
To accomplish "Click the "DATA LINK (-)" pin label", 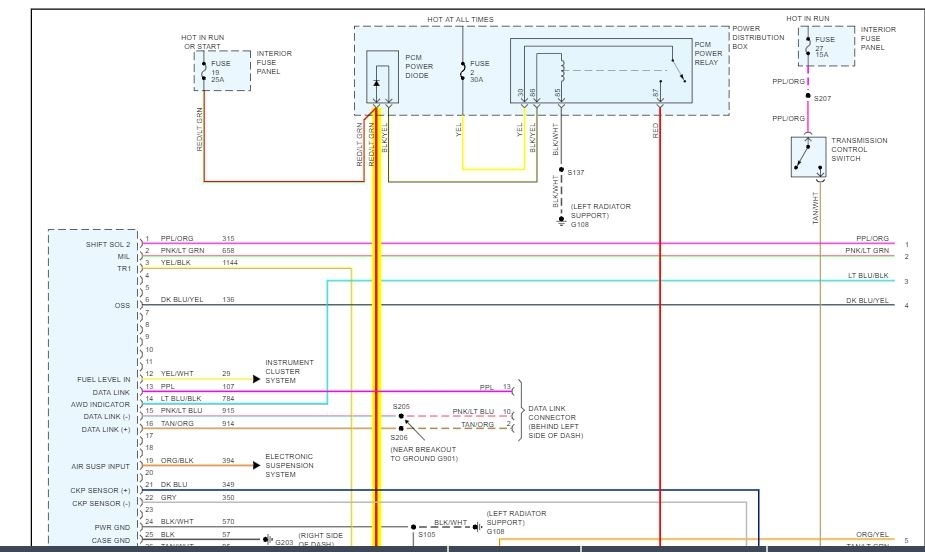I will [107, 416].
